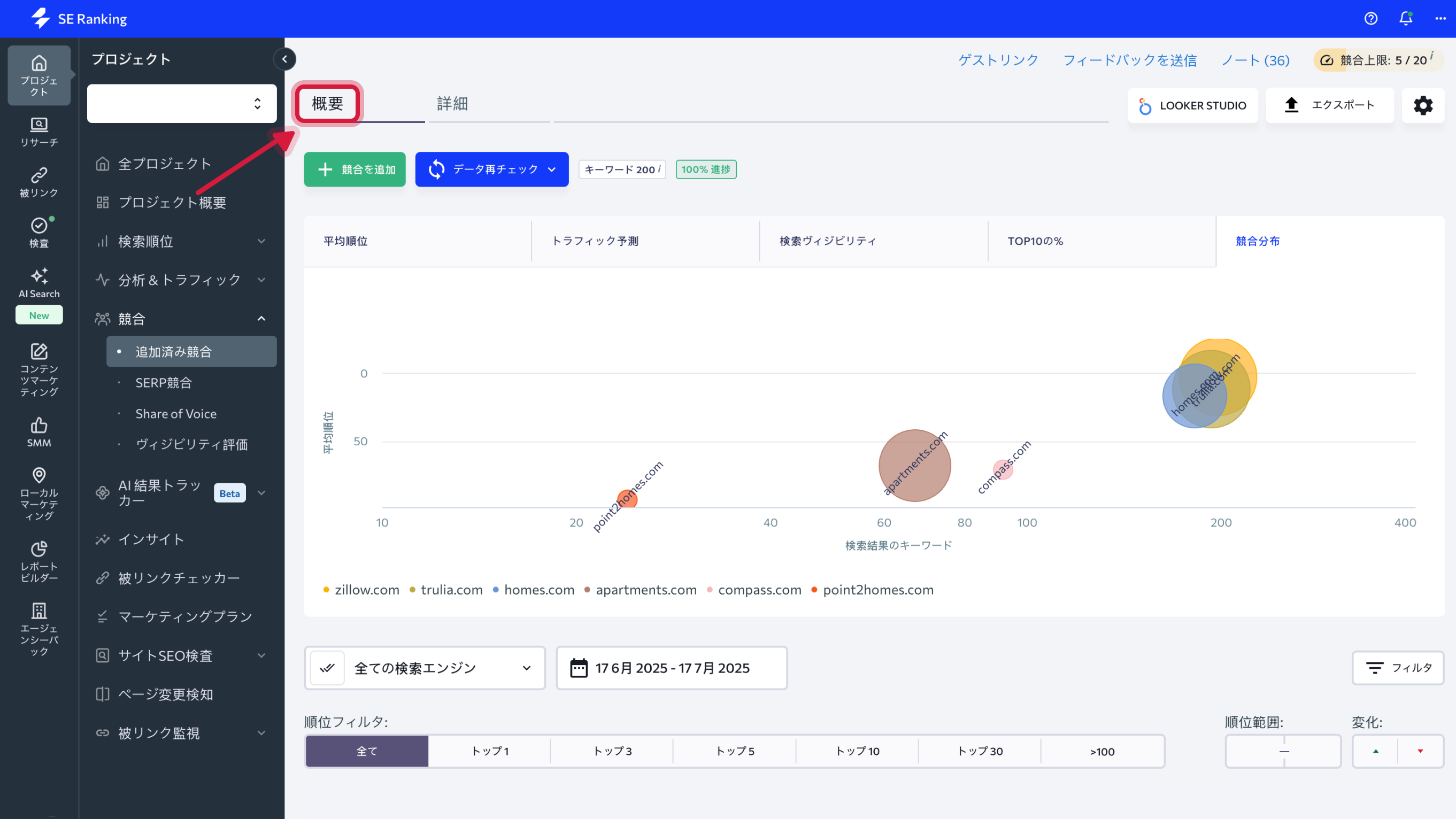The width and height of the screenshot is (1456, 819).
Task: Collapse the project panel with arrow button
Action: click(284, 59)
